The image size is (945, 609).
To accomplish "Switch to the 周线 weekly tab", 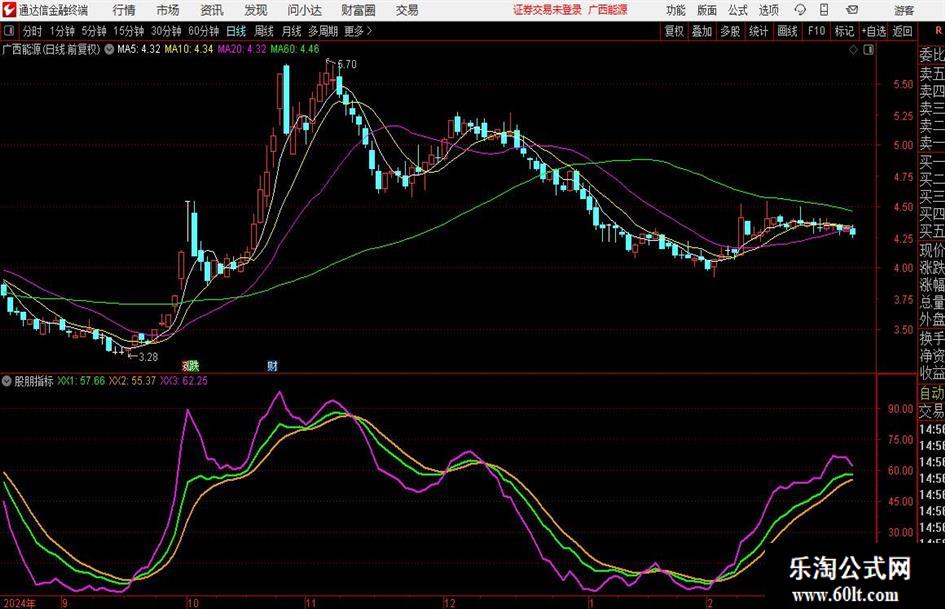I will [x=264, y=31].
